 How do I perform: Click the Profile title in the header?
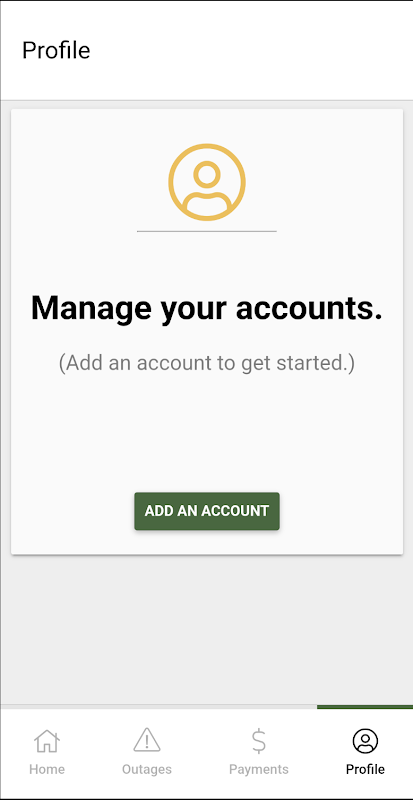click(x=56, y=51)
